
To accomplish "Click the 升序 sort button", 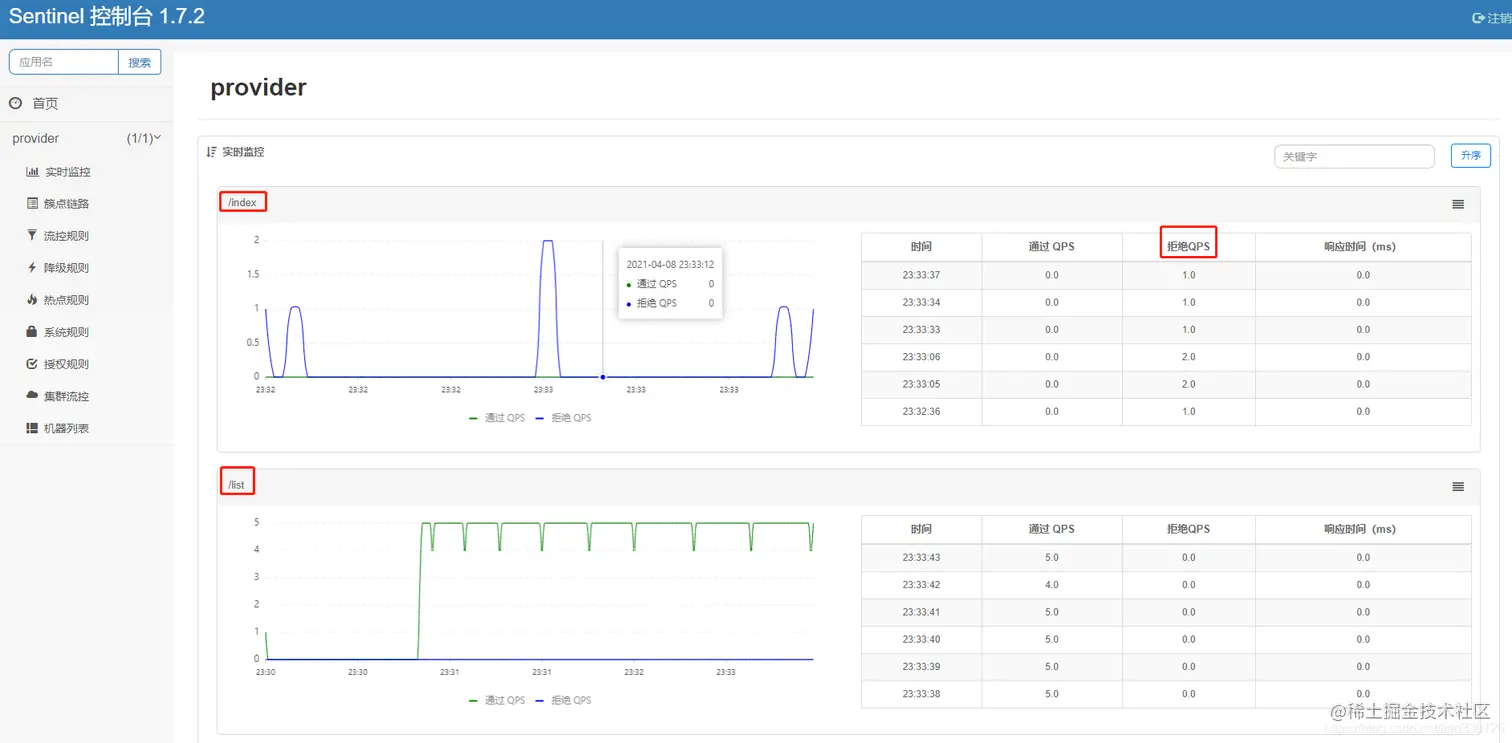I will [x=1470, y=156].
